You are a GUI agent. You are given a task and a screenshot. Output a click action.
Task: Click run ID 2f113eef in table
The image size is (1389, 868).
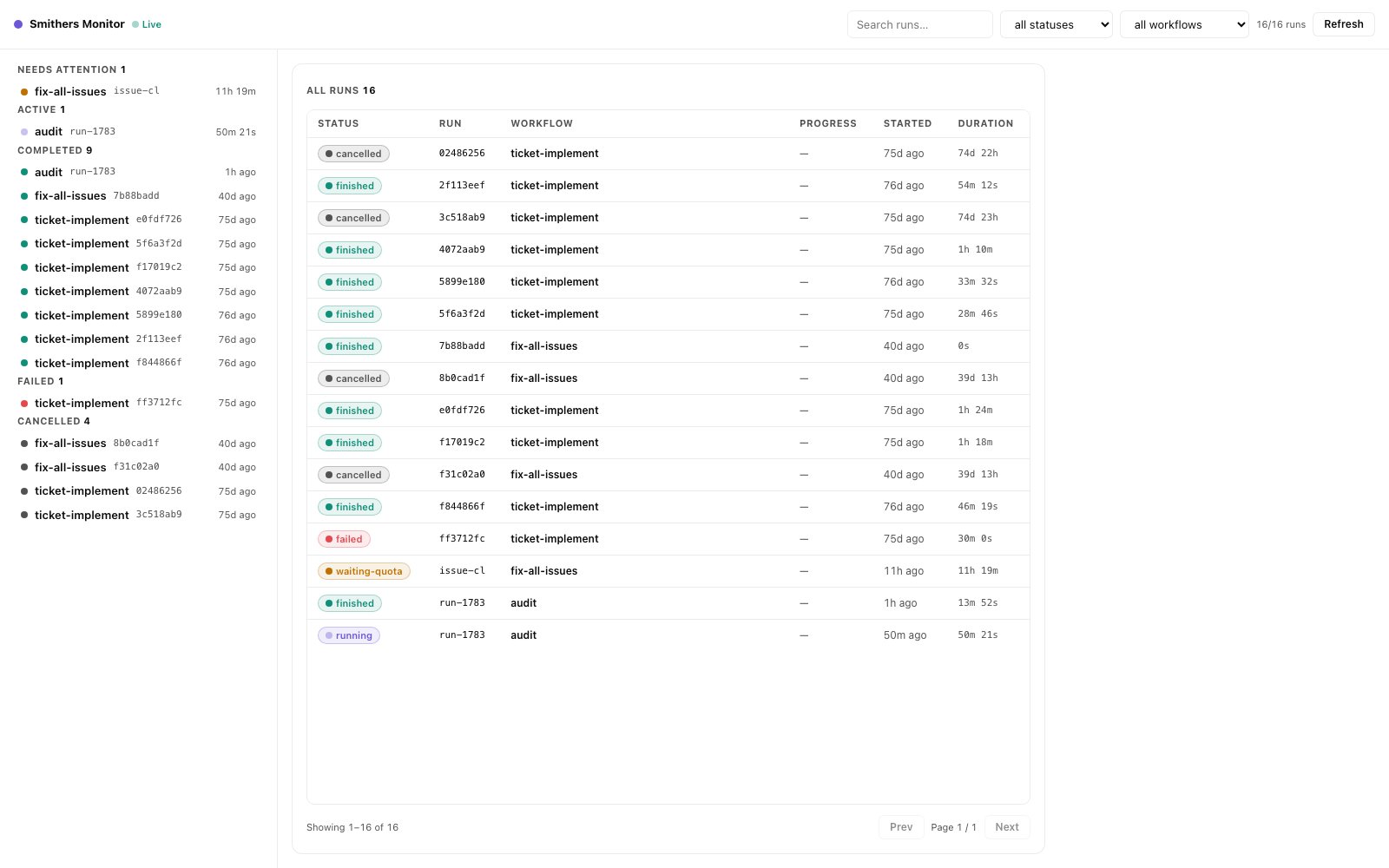point(462,185)
